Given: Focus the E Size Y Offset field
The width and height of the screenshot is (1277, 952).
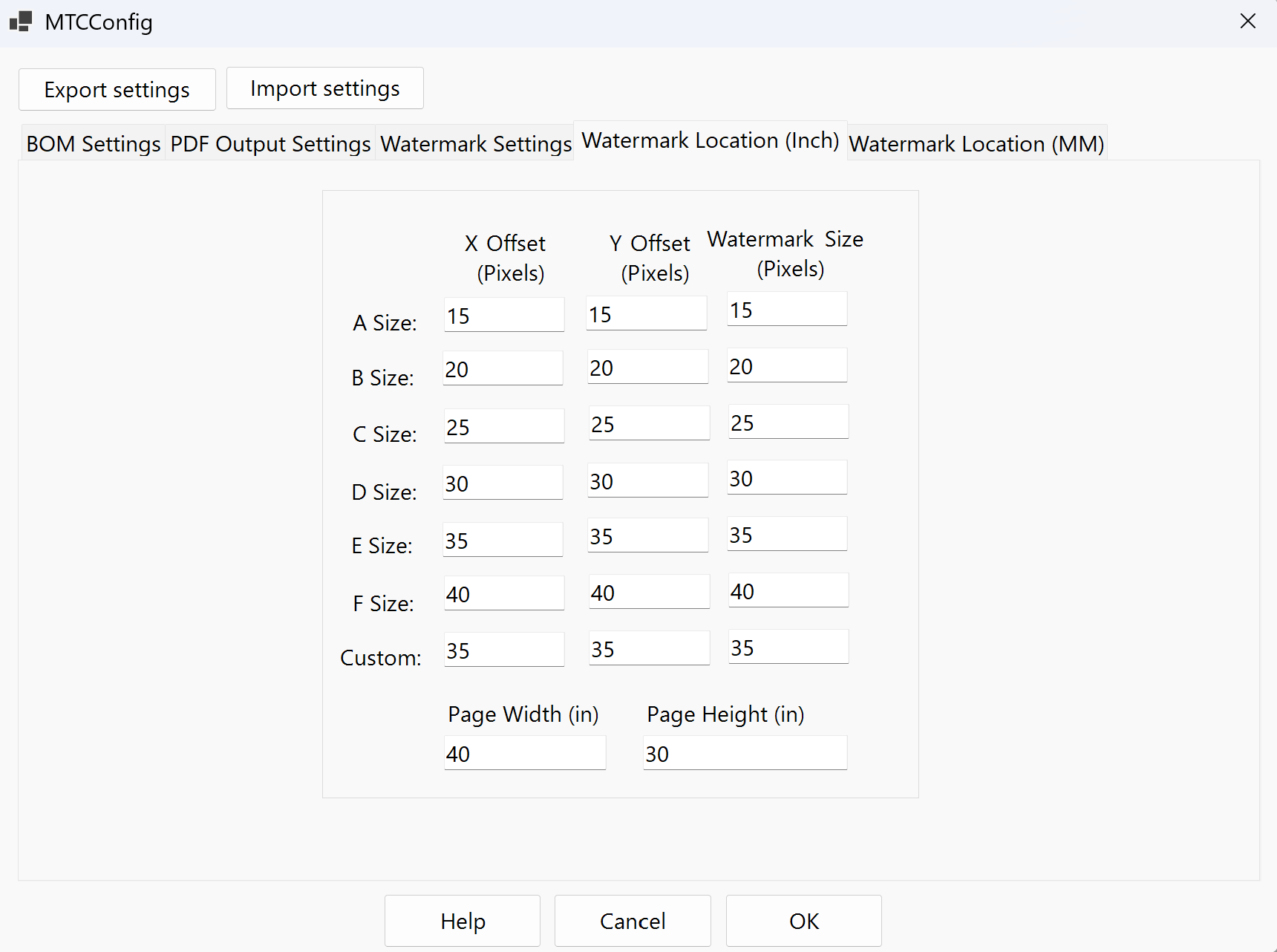Looking at the screenshot, I should click(x=648, y=535).
